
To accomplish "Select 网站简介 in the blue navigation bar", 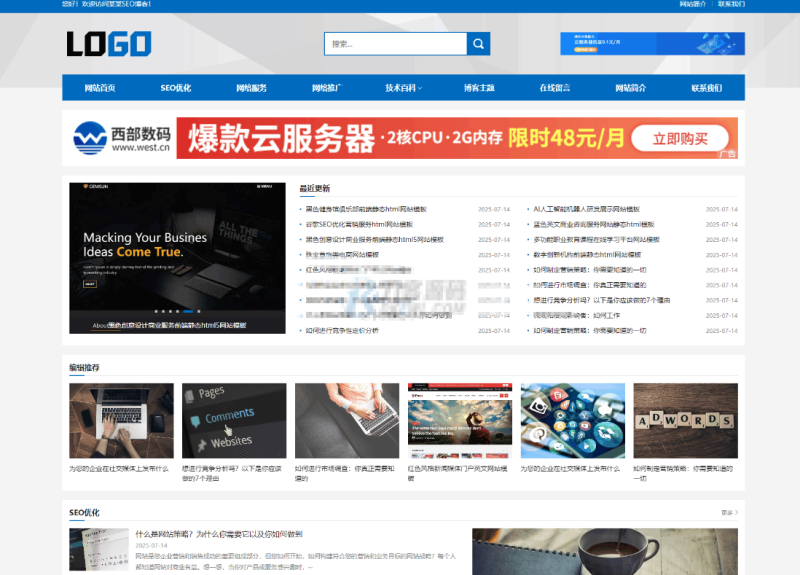I will point(631,88).
